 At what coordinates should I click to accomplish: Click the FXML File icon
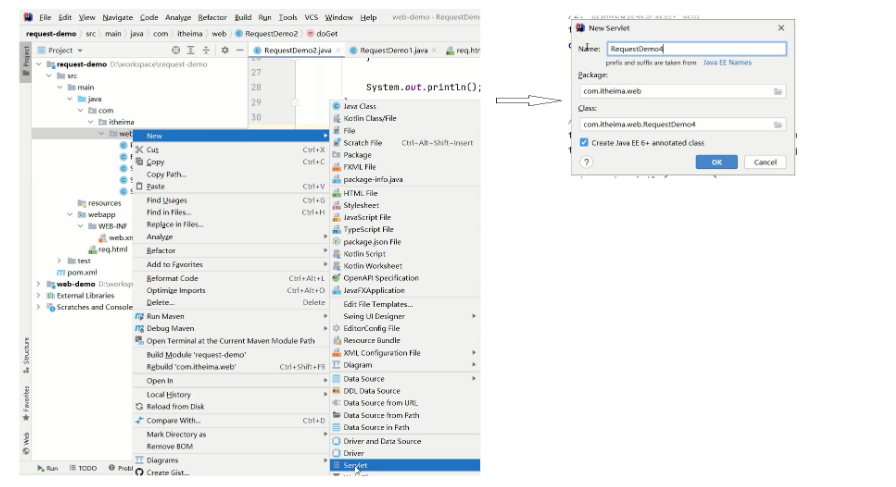(x=337, y=167)
